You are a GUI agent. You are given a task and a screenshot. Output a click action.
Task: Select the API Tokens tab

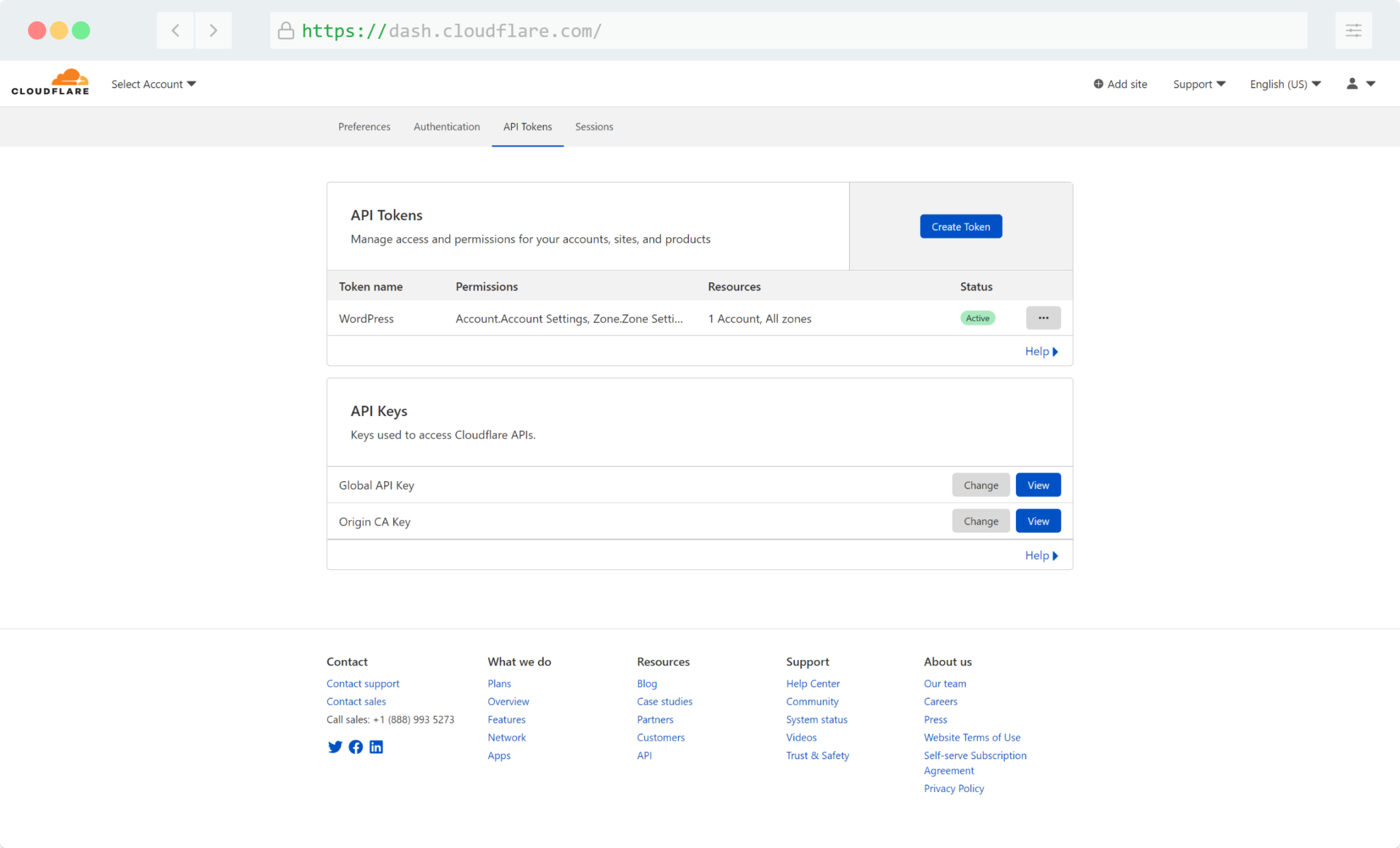click(x=528, y=126)
